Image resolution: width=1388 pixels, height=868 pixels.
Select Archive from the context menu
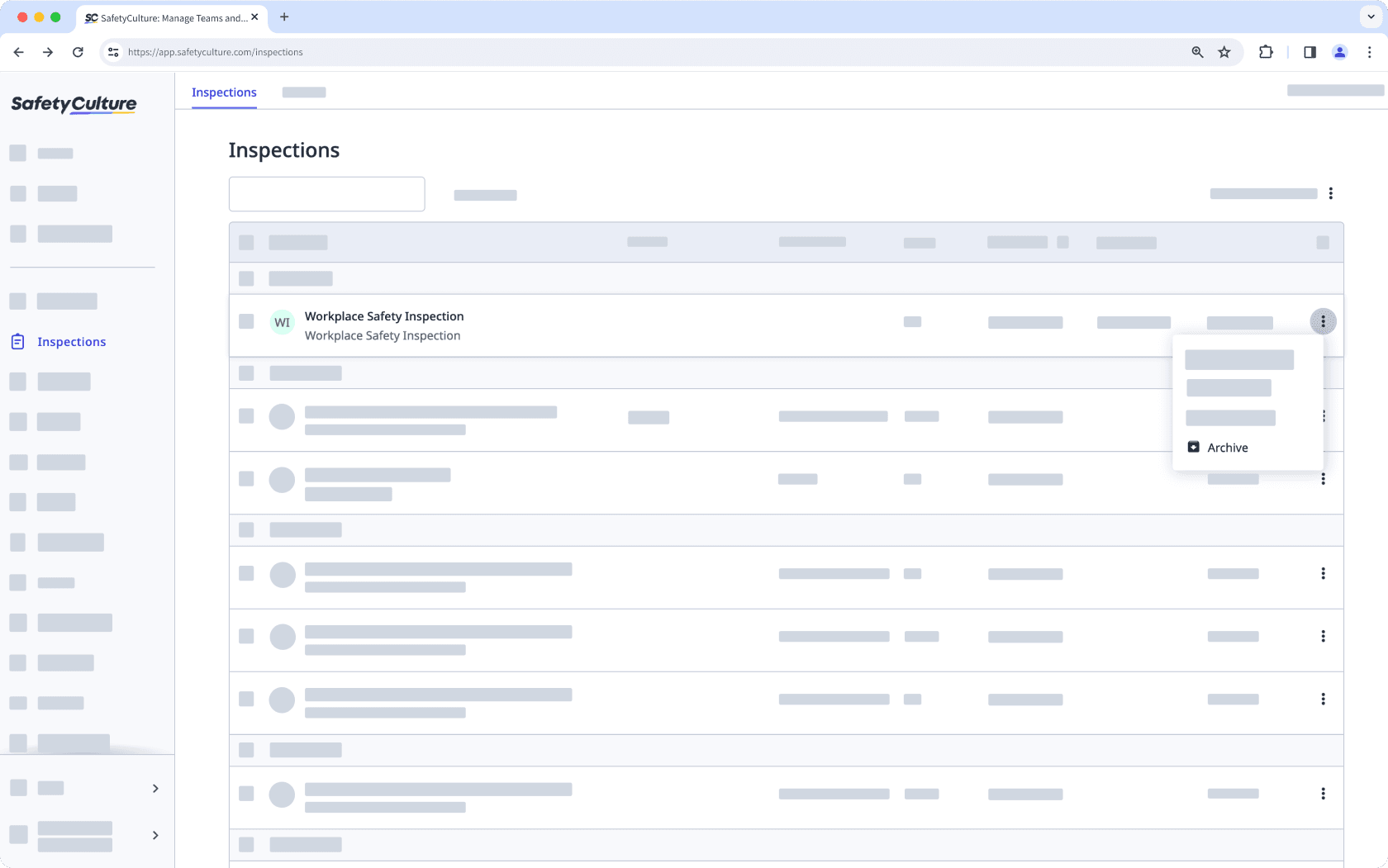tap(1227, 448)
